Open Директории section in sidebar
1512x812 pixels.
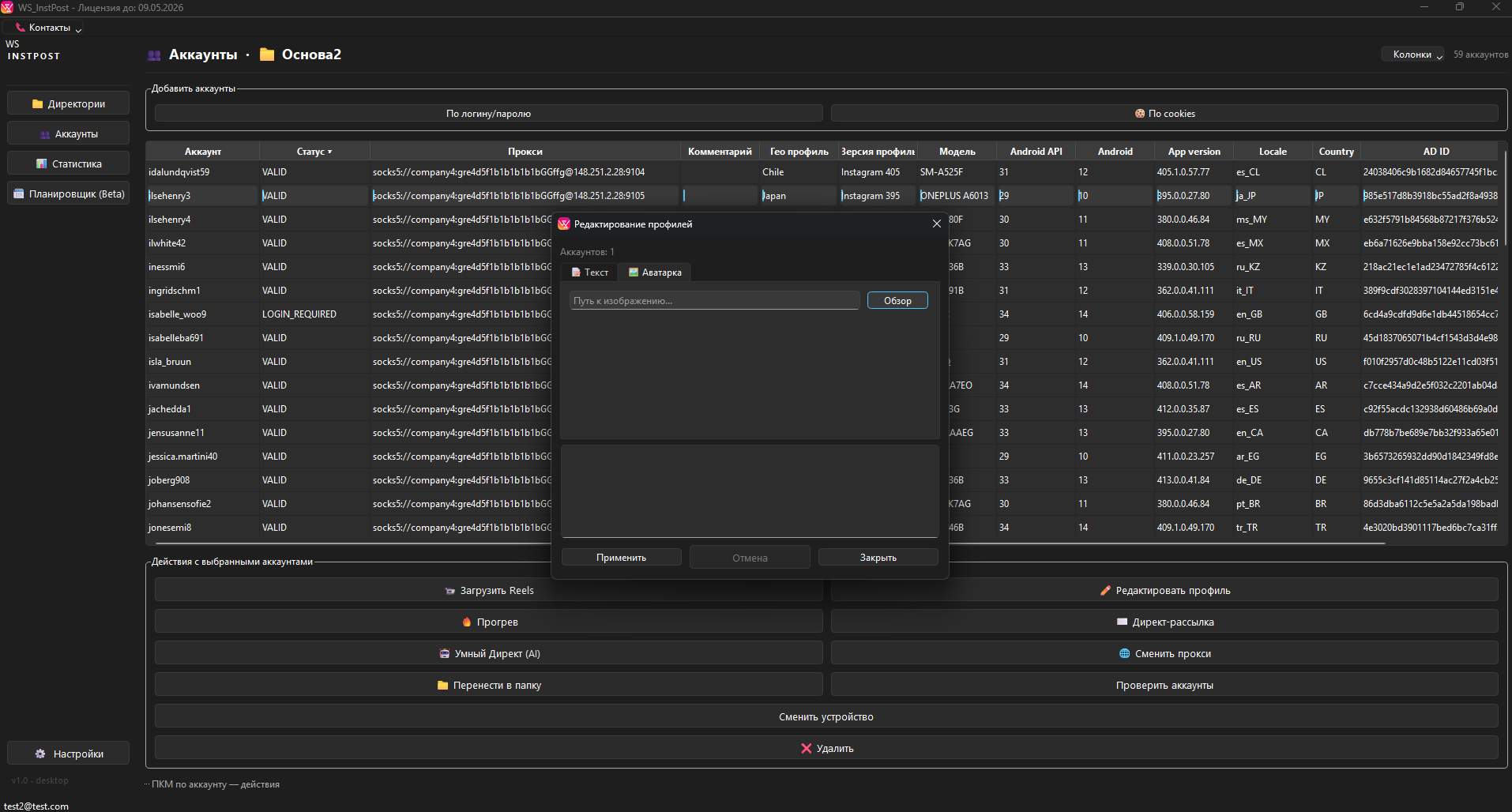69,103
